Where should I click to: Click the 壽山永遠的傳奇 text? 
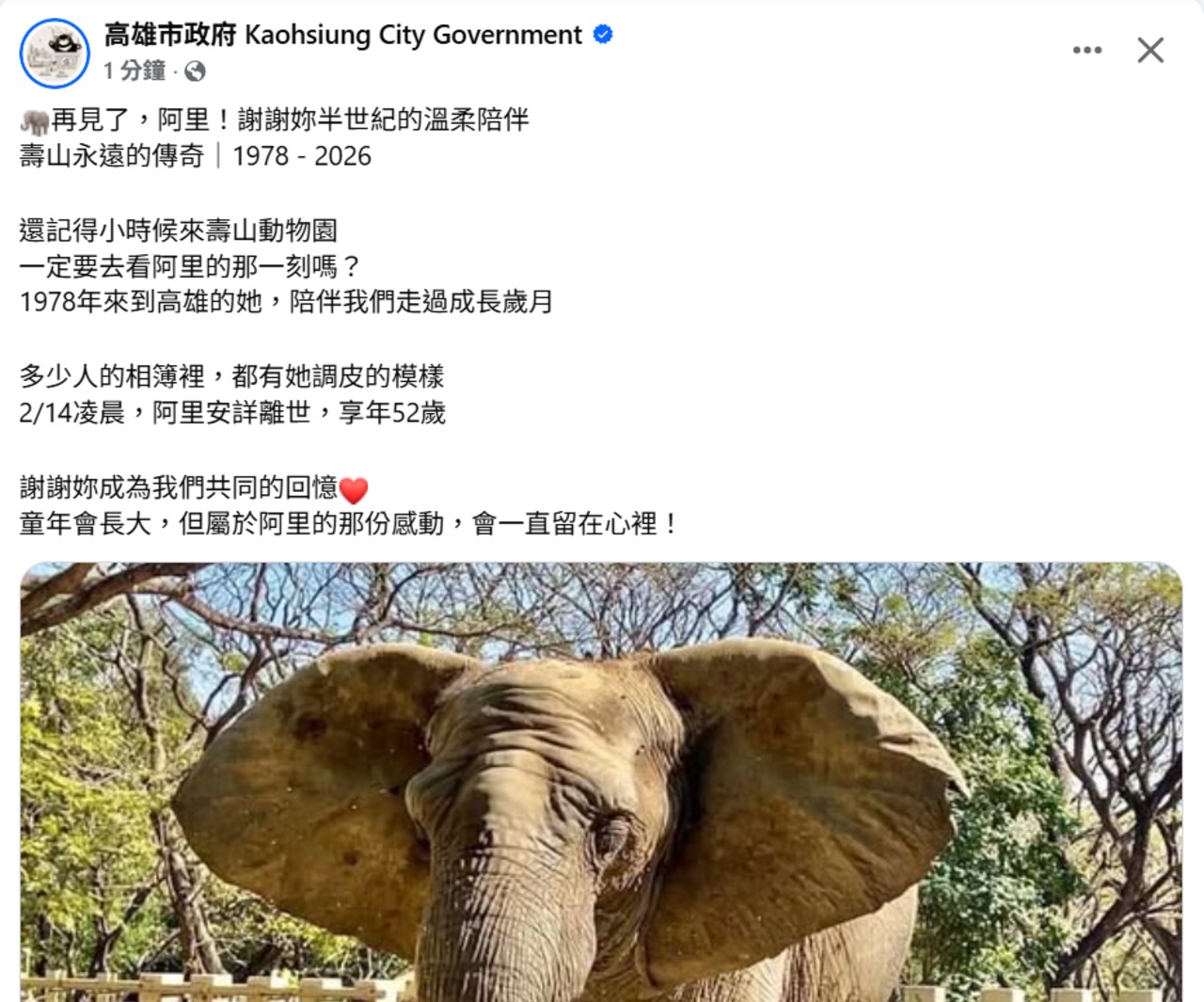[112, 156]
